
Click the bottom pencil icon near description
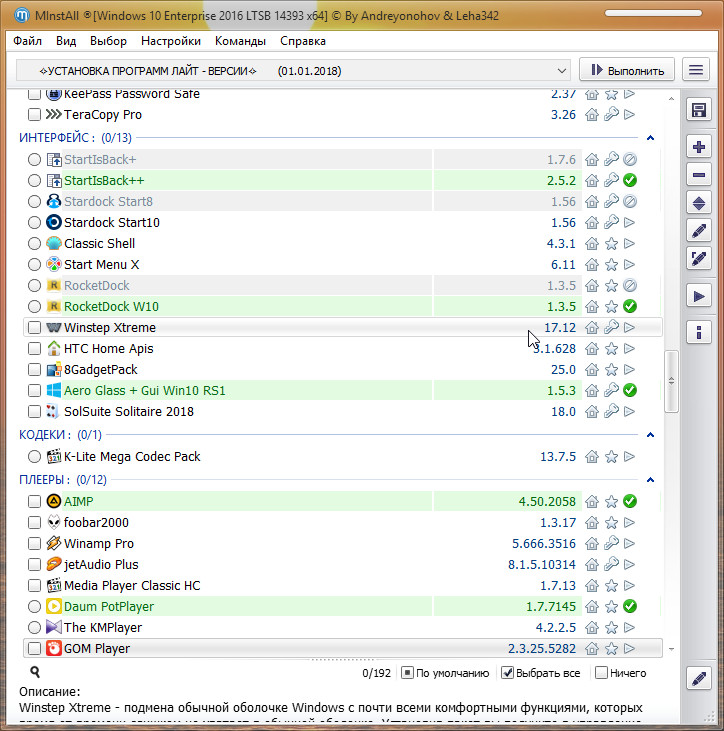click(x=698, y=679)
